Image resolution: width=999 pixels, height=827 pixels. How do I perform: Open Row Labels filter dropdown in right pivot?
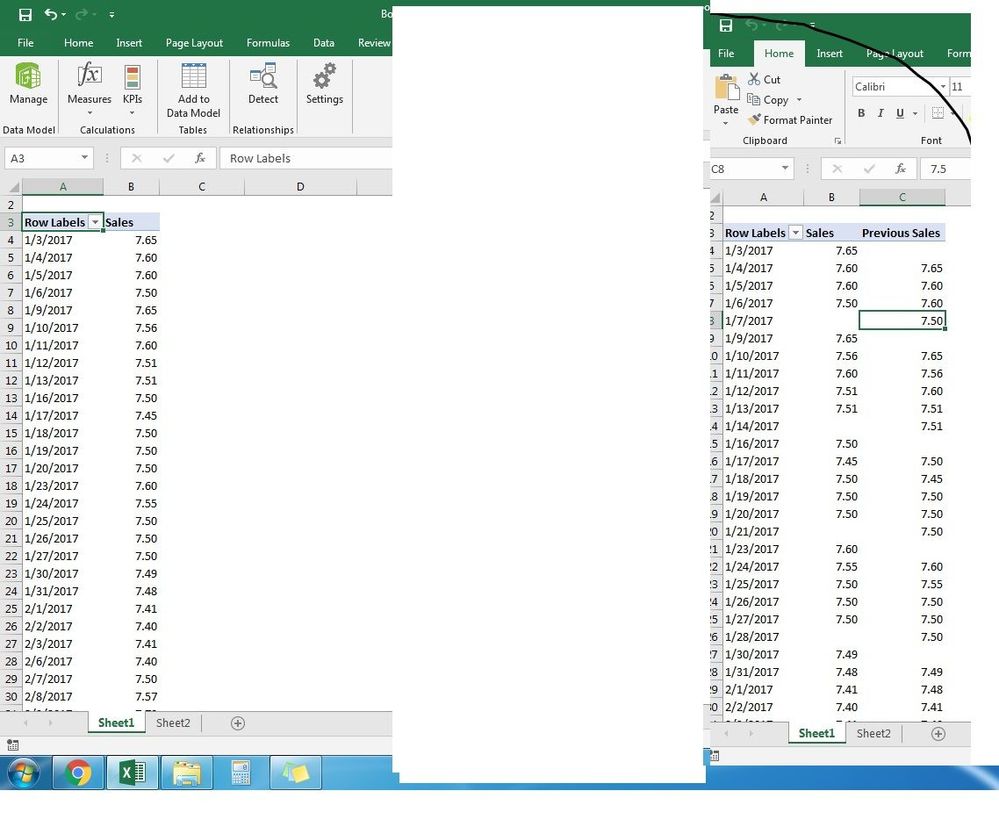coord(795,233)
